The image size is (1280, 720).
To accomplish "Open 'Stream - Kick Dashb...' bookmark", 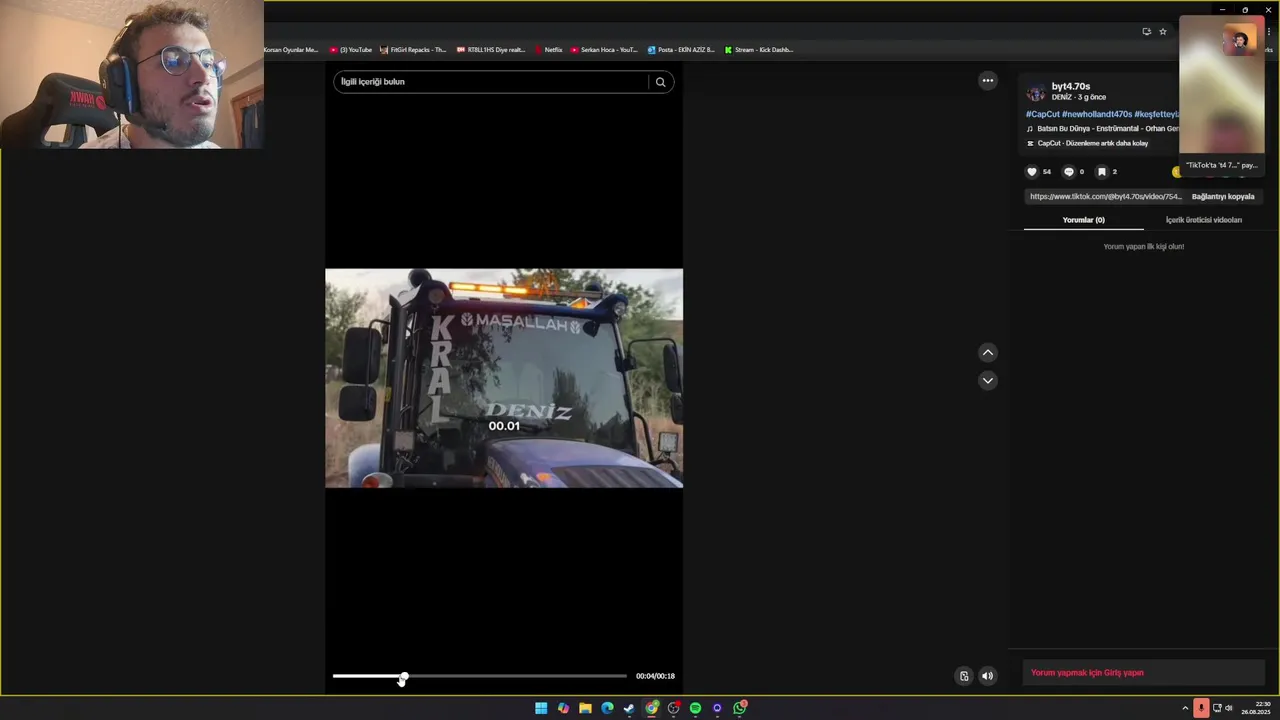I will tap(759, 49).
